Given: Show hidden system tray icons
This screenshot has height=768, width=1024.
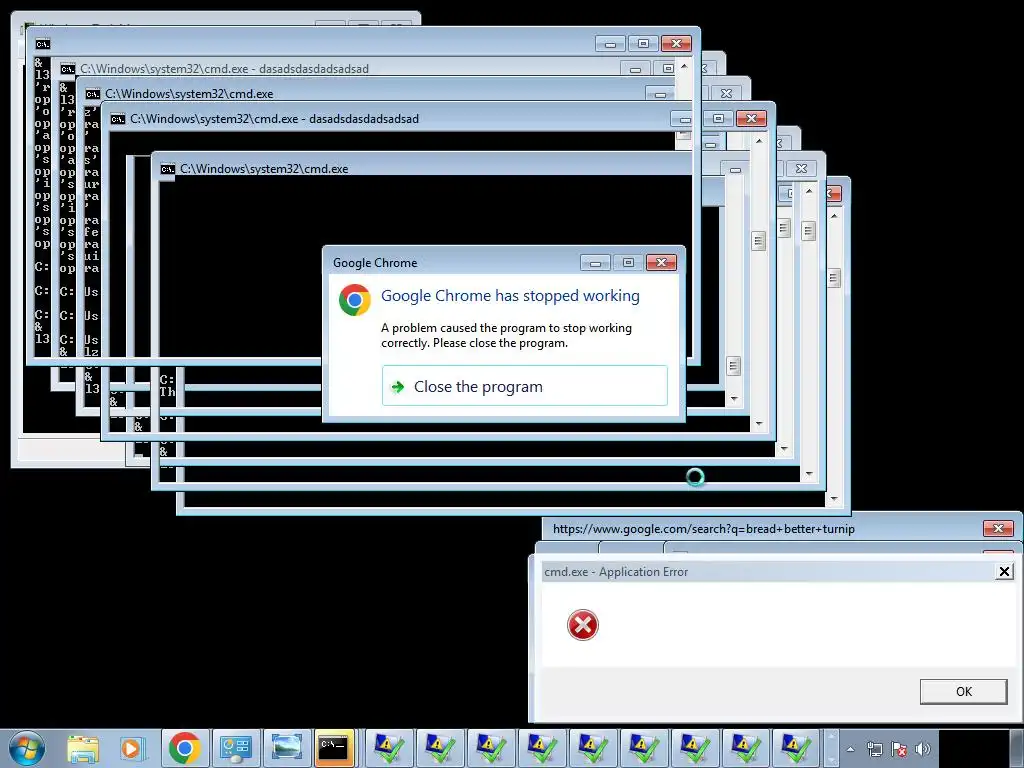Looking at the screenshot, I should 850,749.
